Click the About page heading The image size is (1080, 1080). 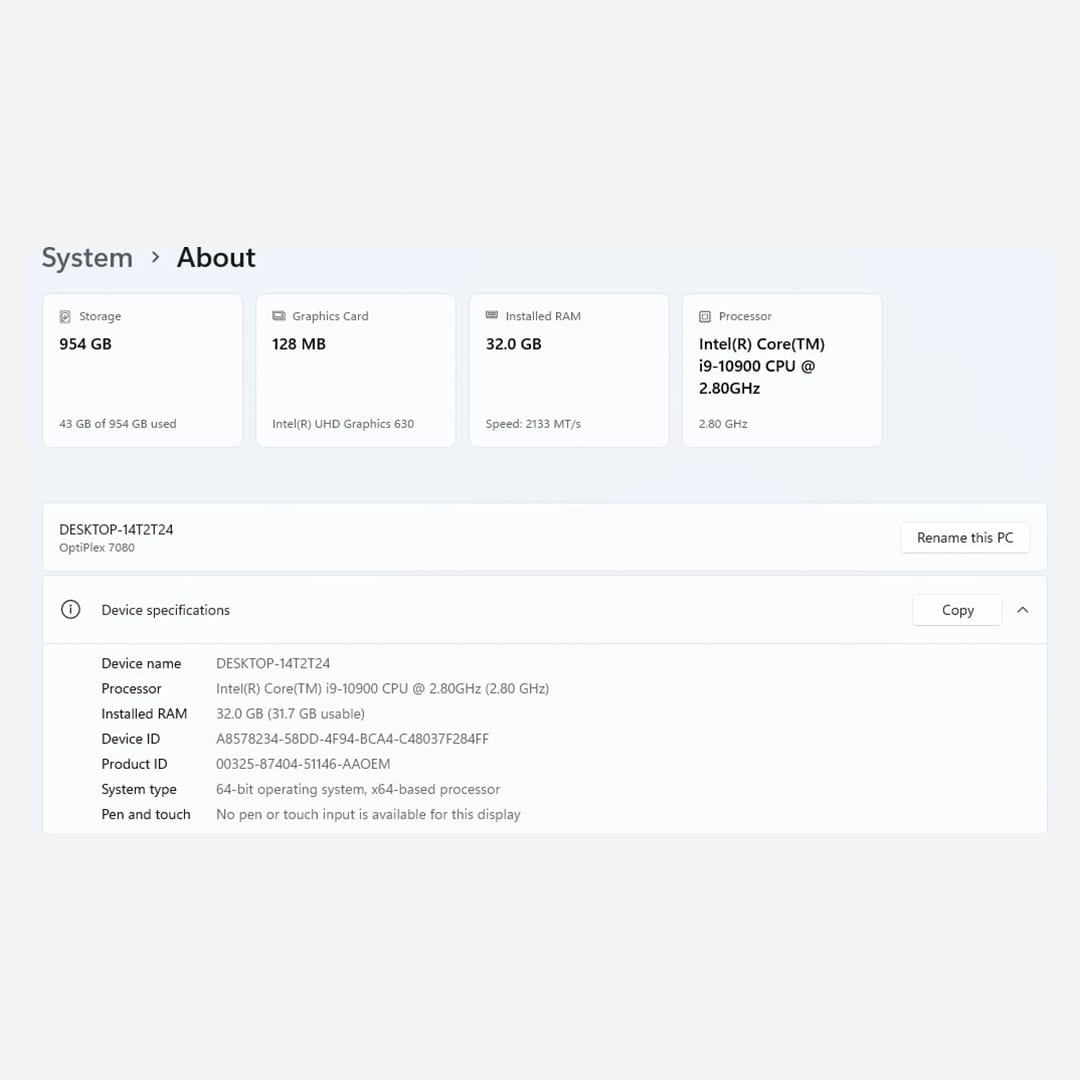pos(216,258)
